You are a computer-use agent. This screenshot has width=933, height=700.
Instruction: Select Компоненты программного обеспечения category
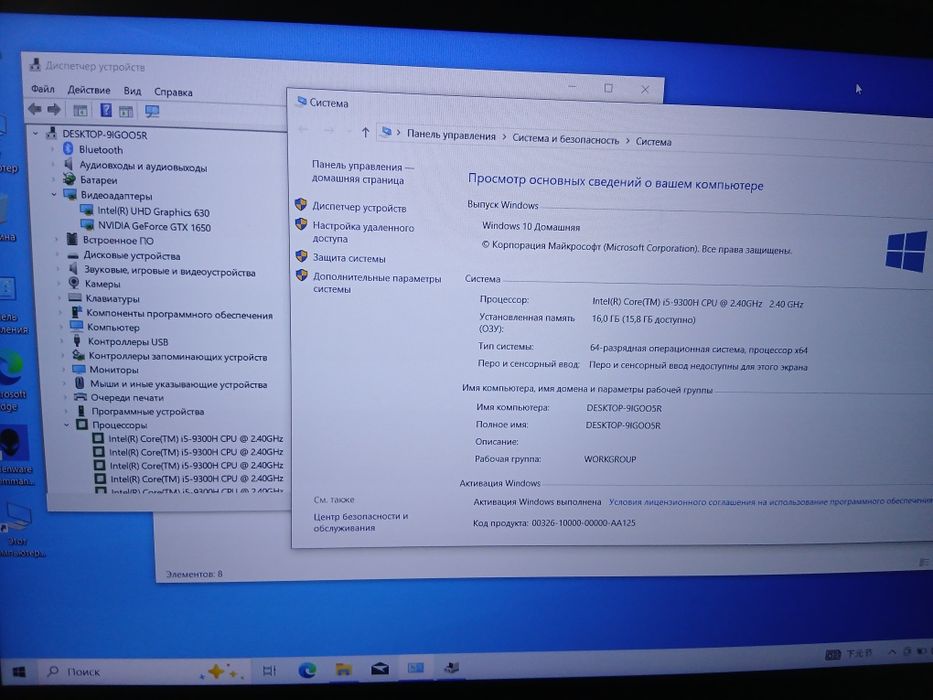[x=179, y=314]
